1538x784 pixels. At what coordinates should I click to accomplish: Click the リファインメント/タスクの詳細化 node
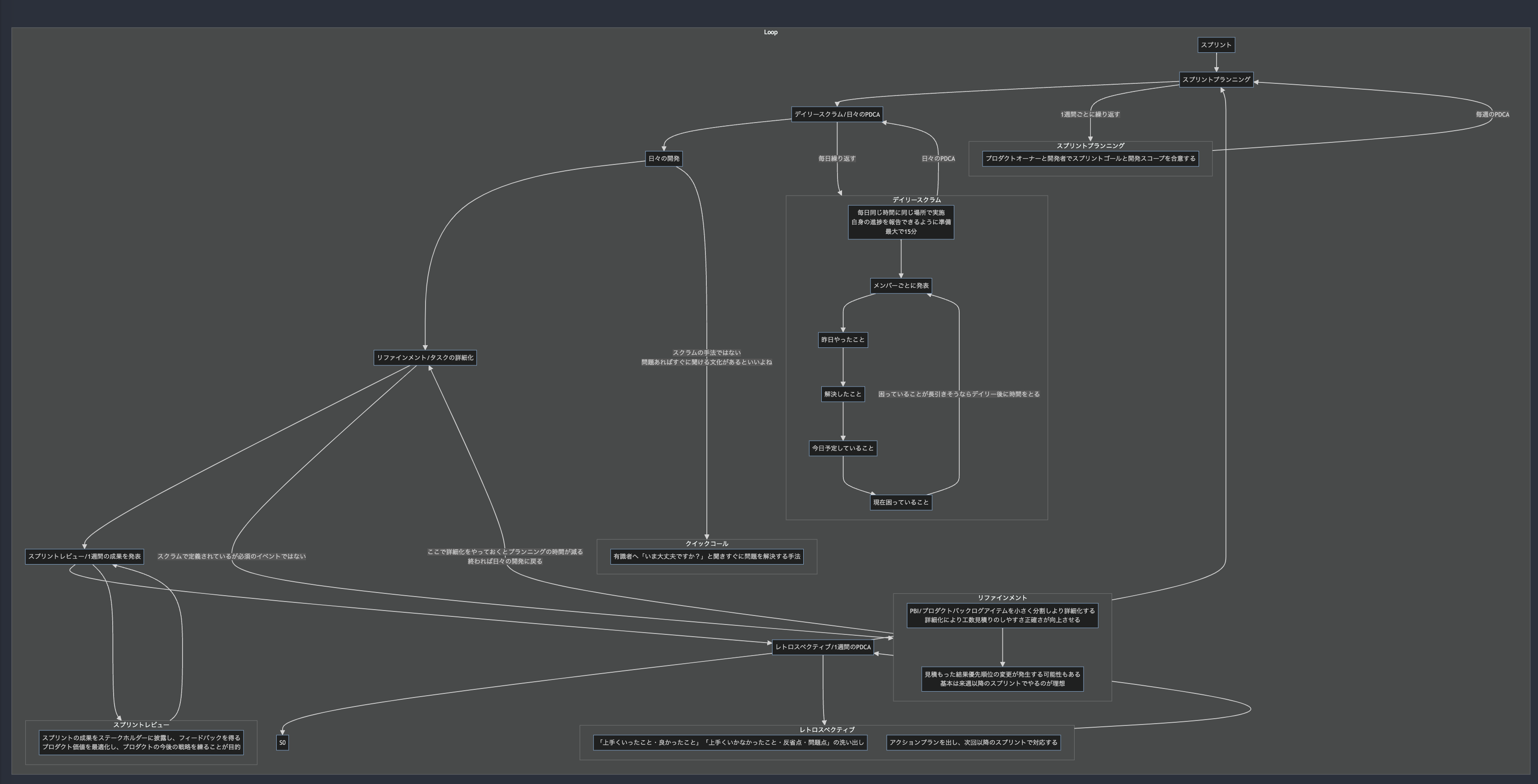425,357
